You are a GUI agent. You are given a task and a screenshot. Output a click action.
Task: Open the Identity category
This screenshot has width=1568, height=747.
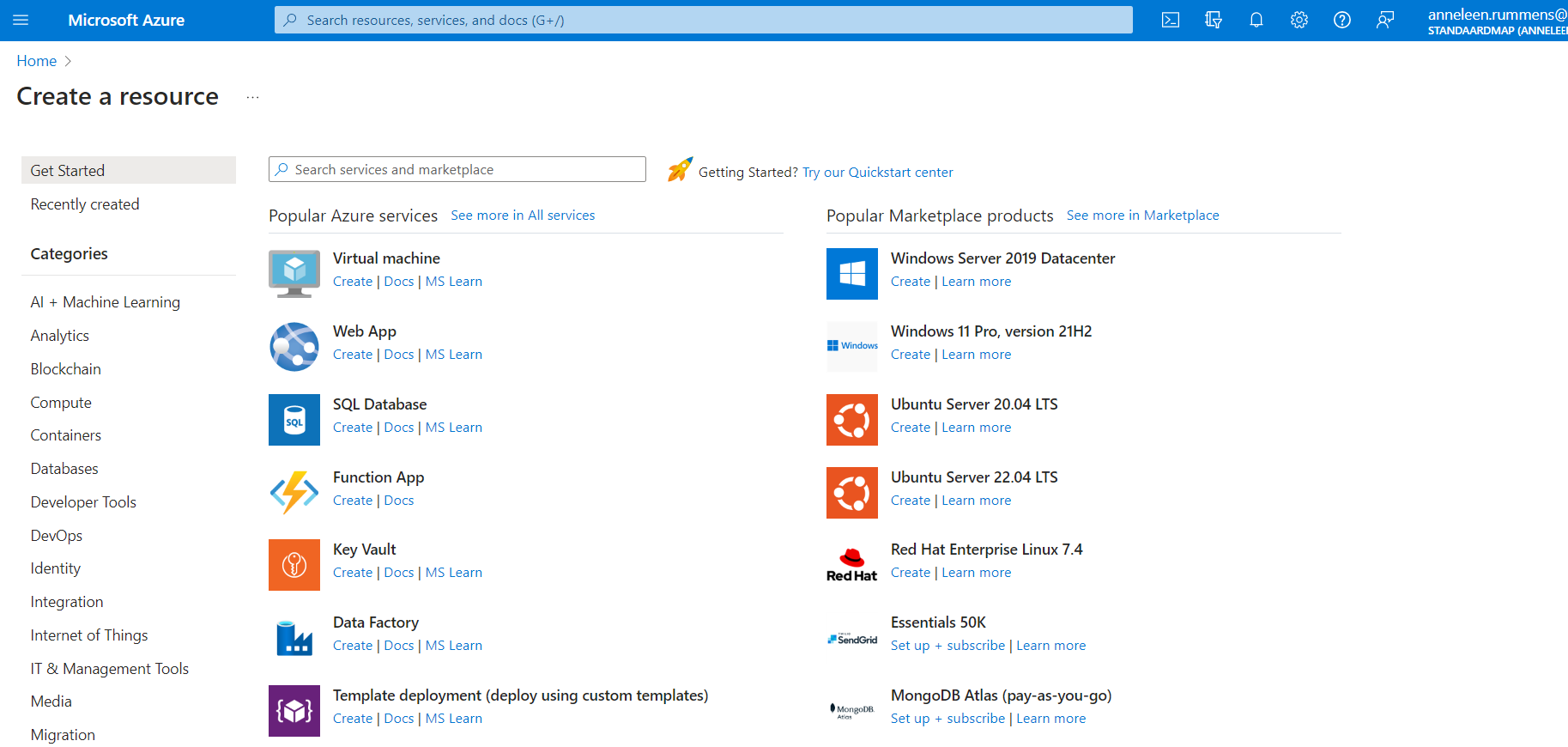[56, 568]
